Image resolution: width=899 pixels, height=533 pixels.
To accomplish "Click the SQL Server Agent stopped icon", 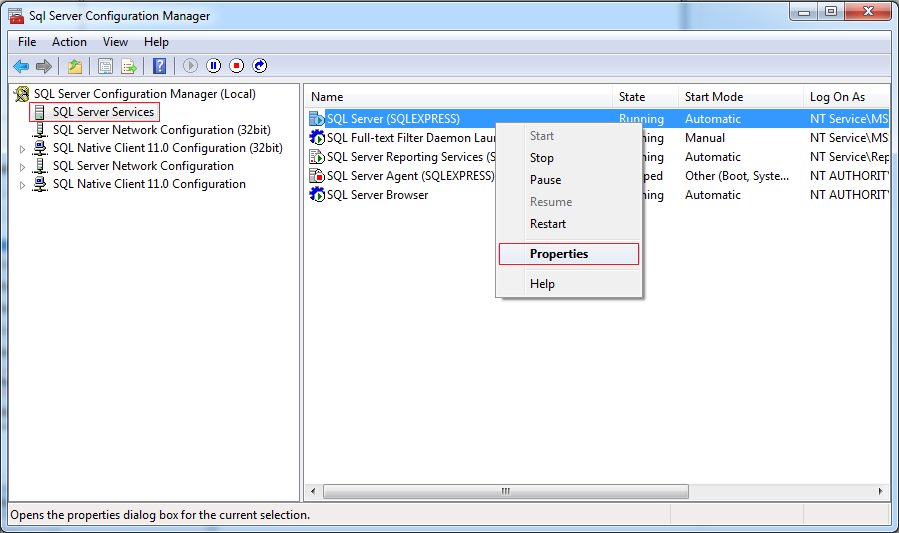I will (x=316, y=176).
